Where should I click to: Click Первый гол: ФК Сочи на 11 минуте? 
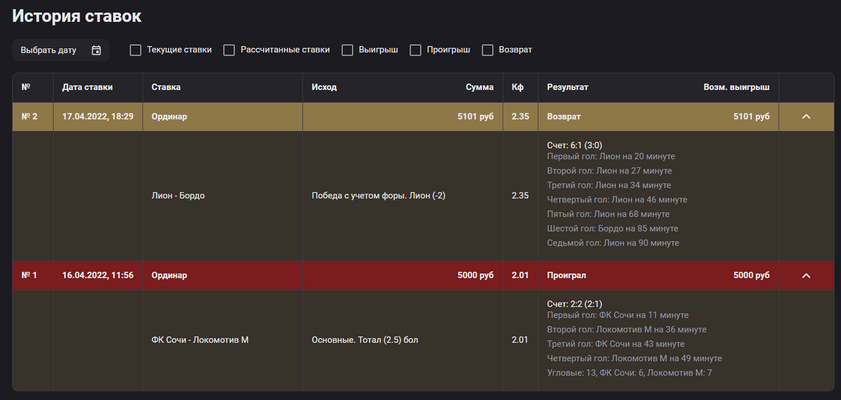[x=618, y=315]
